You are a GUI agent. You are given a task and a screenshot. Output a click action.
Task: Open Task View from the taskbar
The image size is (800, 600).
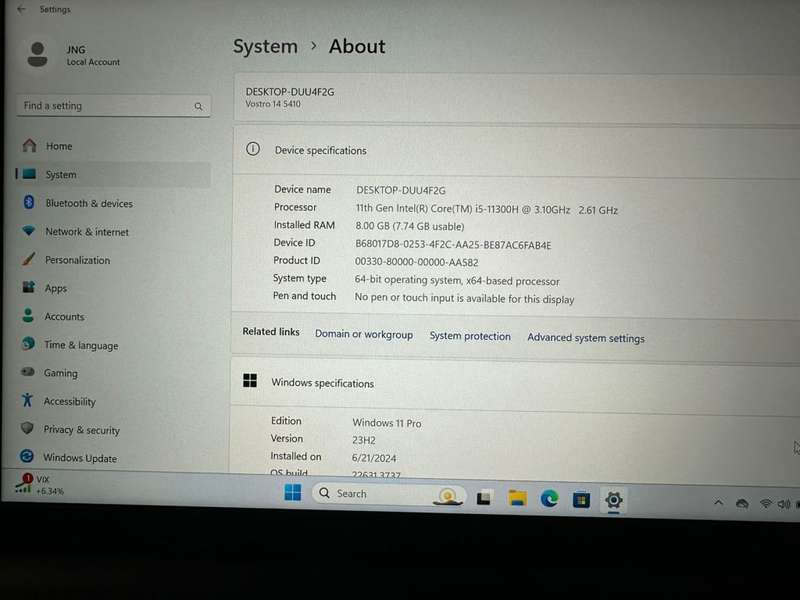[x=484, y=497]
